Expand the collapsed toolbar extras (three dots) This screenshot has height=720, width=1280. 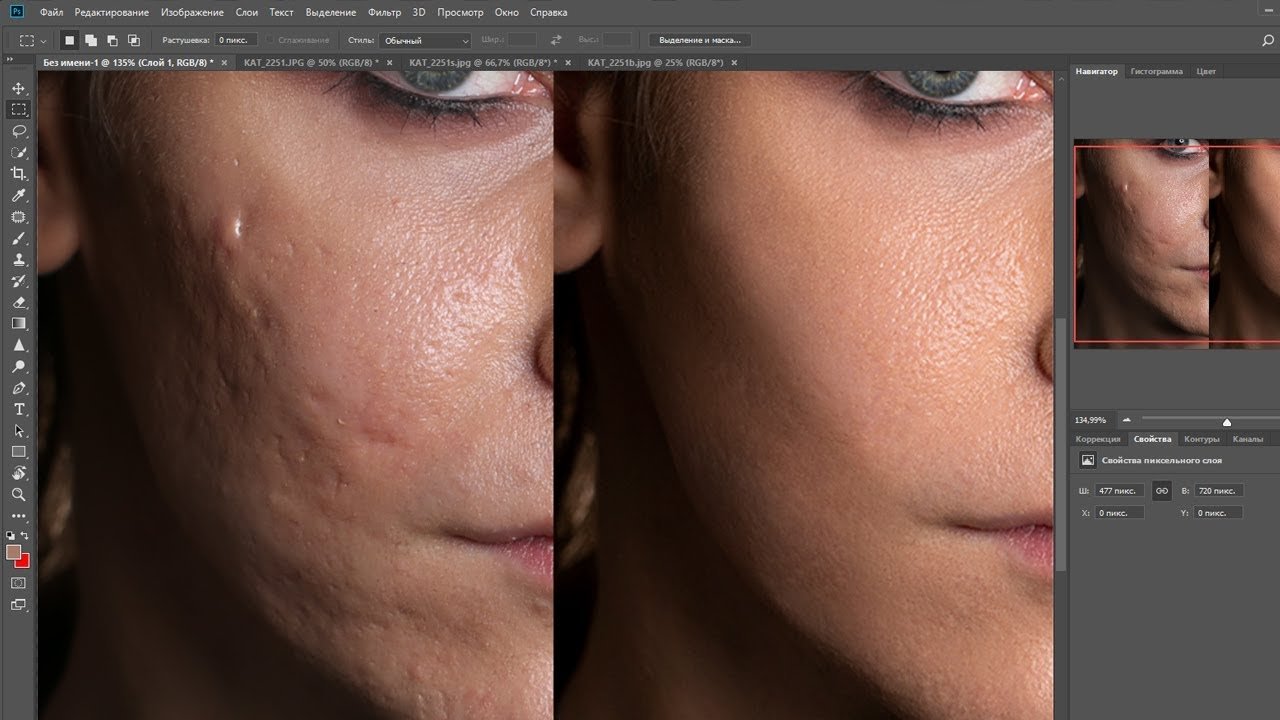coord(19,516)
